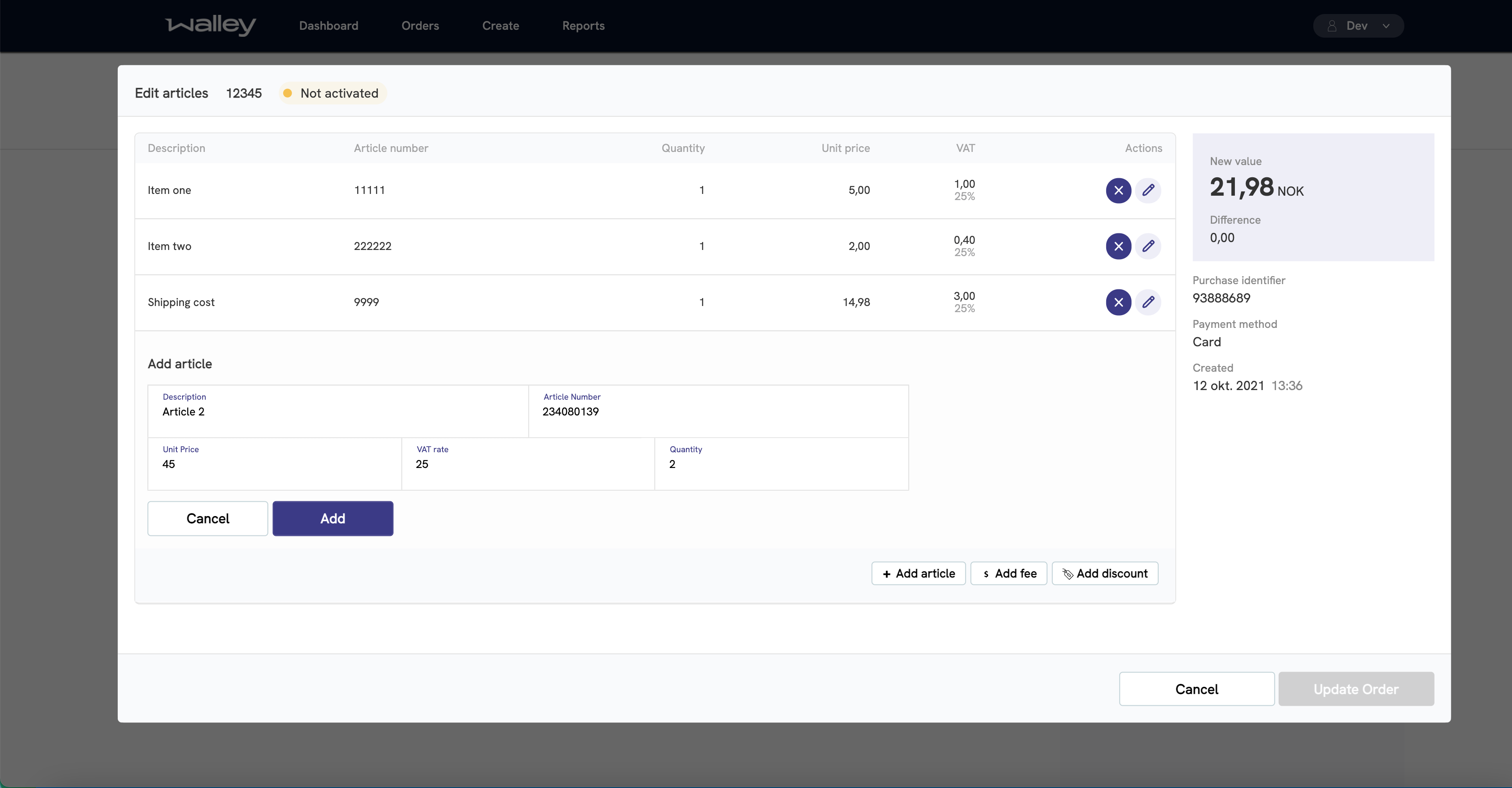Focus the Unit Price input field
1512x788 pixels.
click(275, 464)
